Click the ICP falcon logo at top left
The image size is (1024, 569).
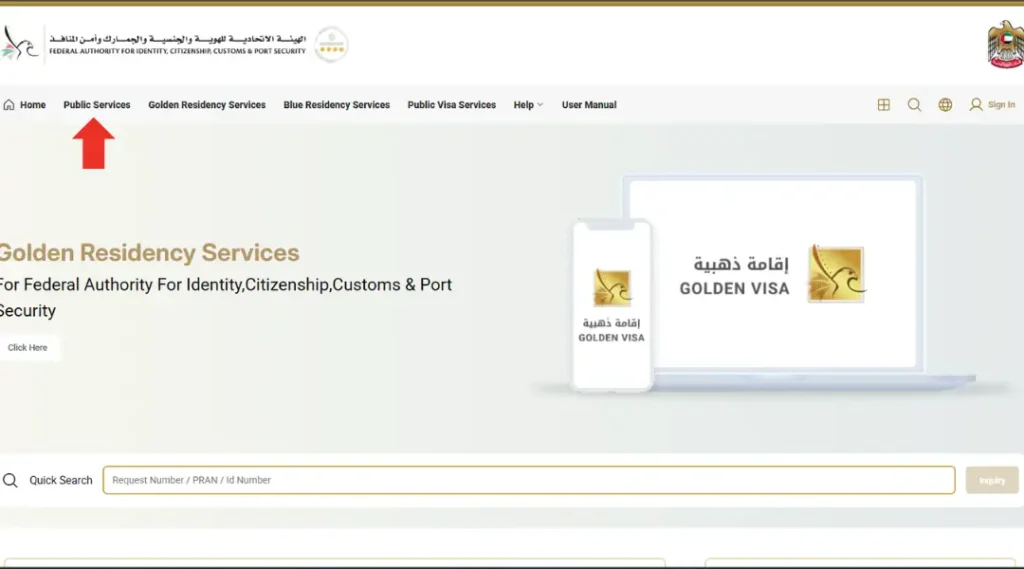click(19, 43)
